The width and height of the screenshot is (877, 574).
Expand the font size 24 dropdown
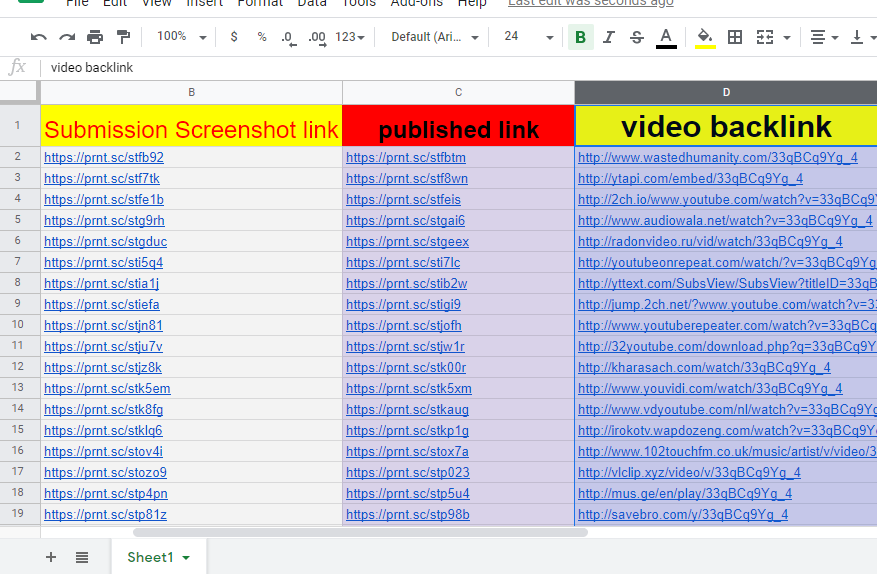pyautogui.click(x=529, y=37)
